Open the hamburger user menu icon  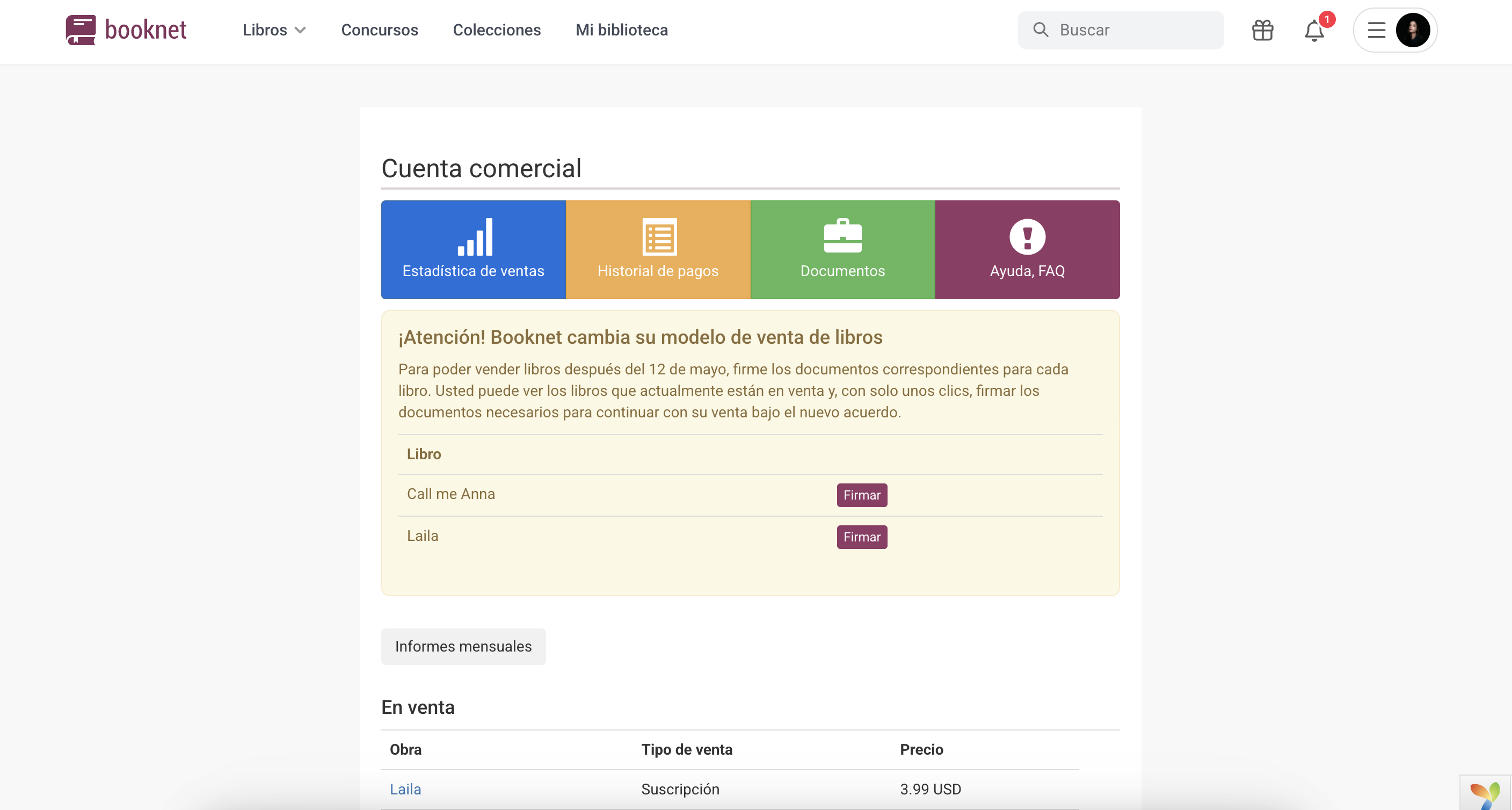point(1376,30)
